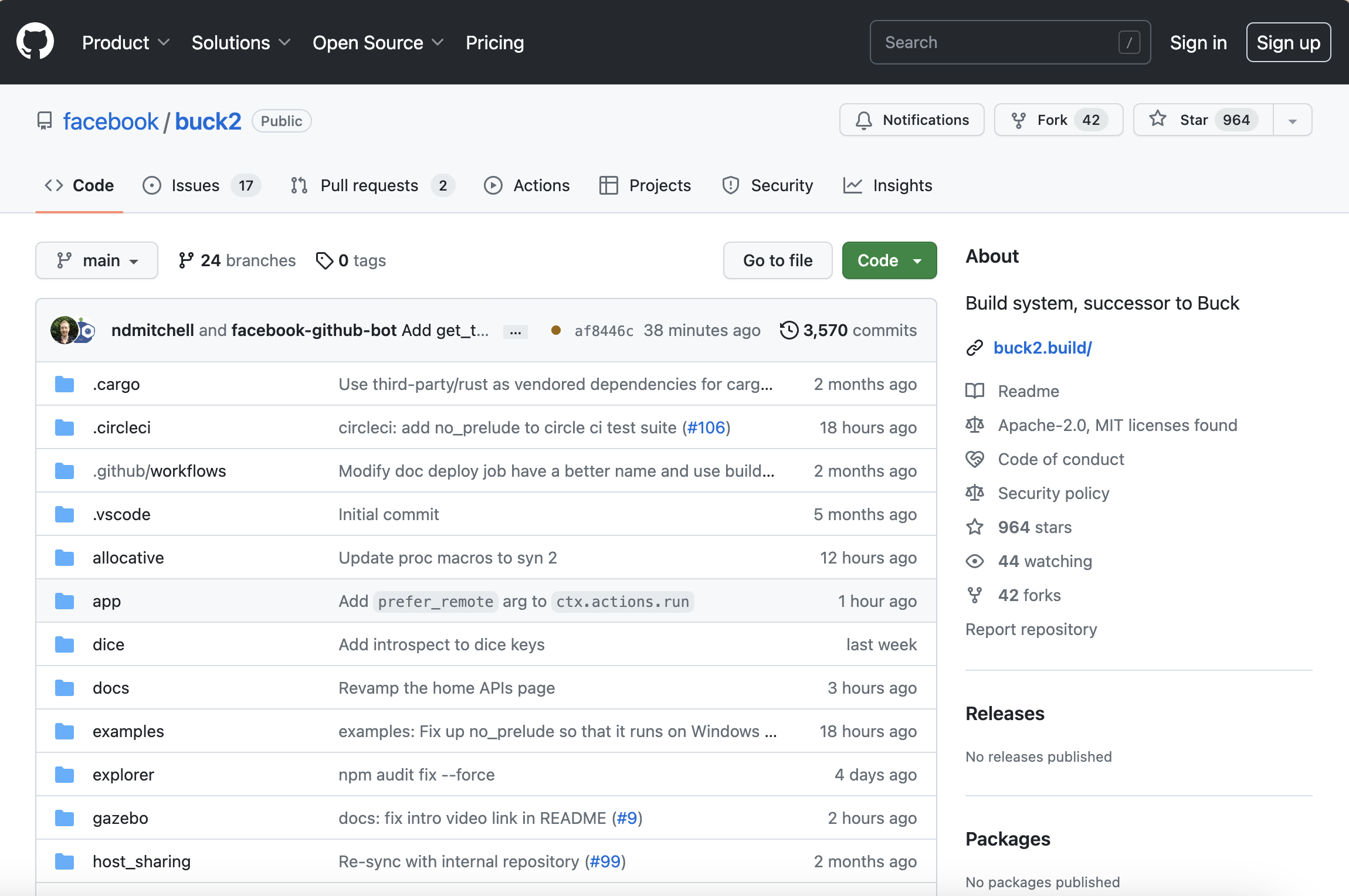This screenshot has height=896, width=1349.
Task: Click in the Search input field
Action: [1010, 42]
